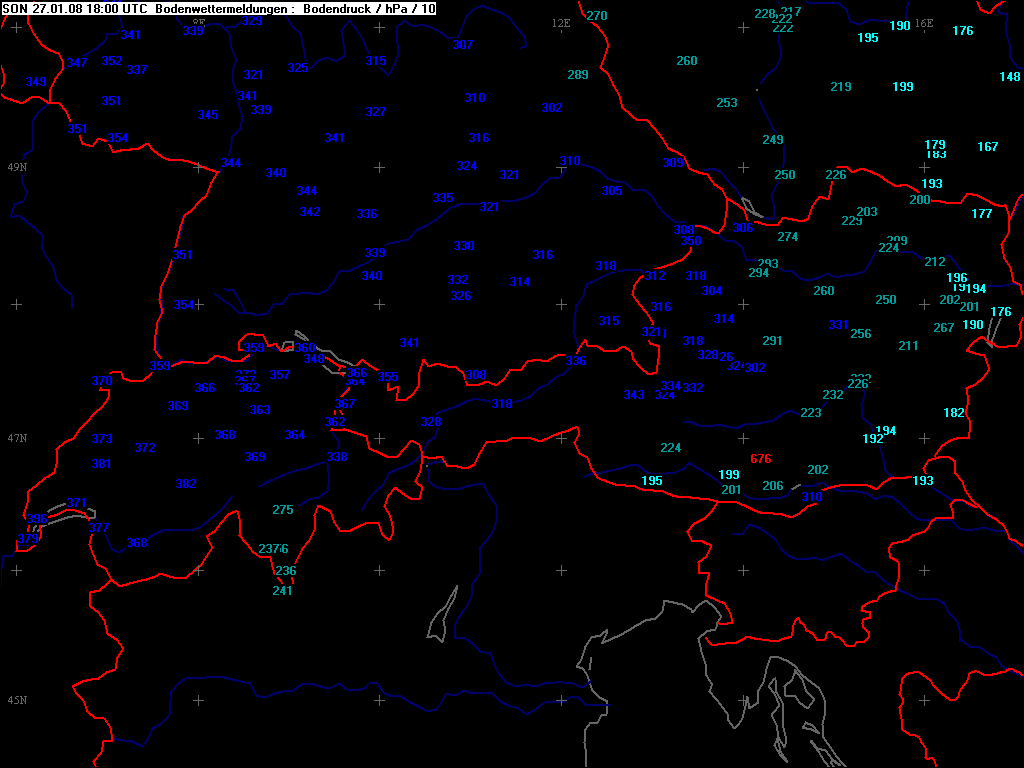Click the teal 223 station reading
The height and width of the screenshot is (768, 1024).
[811, 413]
